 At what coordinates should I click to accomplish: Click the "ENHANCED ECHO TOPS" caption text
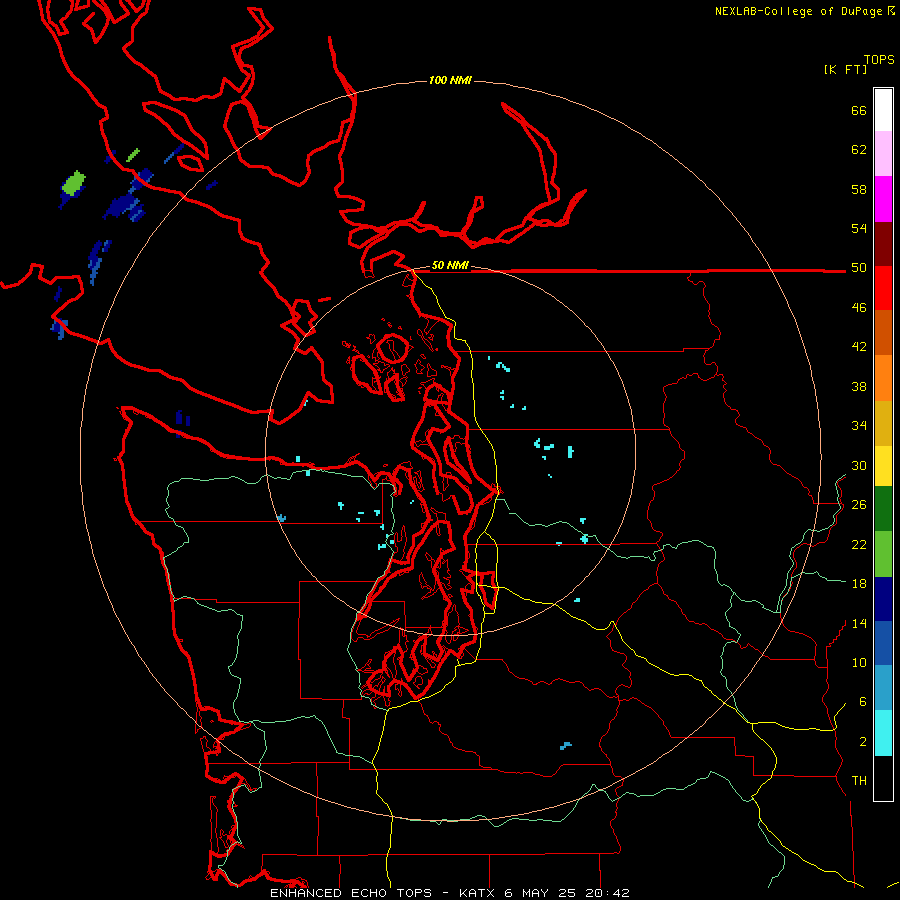(x=351, y=893)
